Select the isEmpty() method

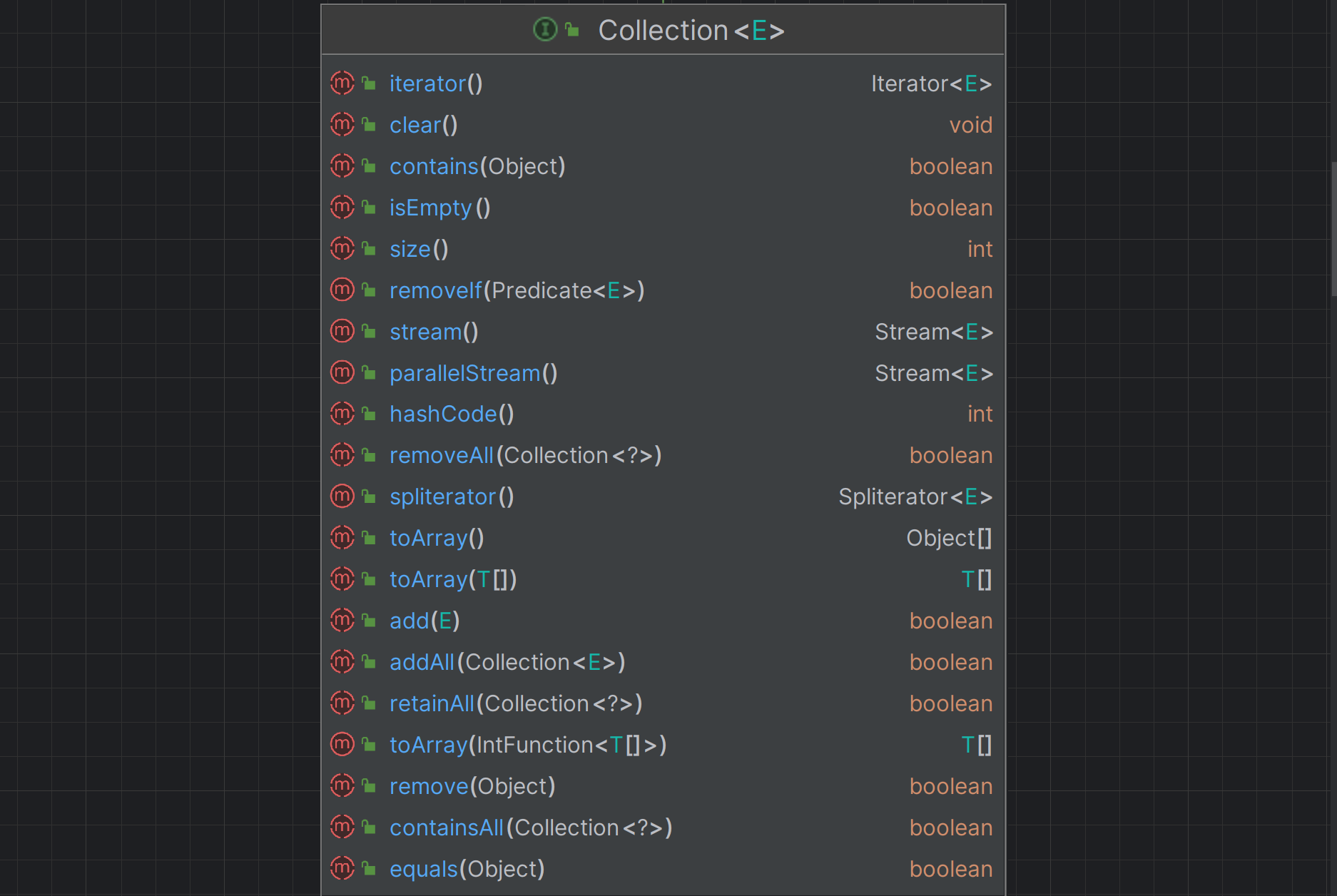click(x=439, y=208)
